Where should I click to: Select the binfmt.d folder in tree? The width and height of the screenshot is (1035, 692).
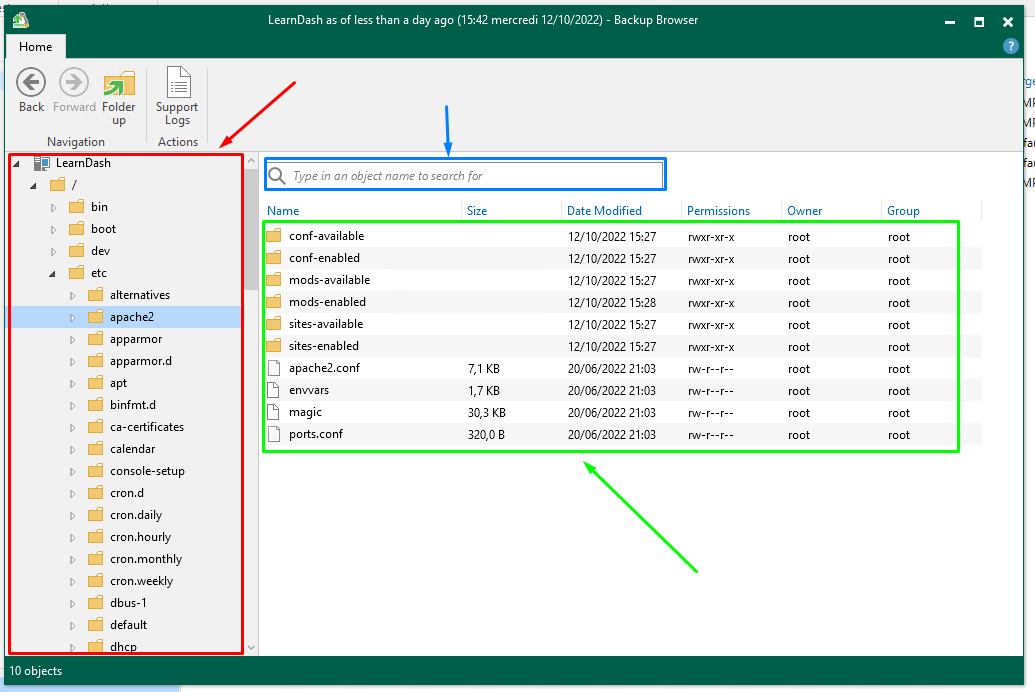[x=133, y=405]
